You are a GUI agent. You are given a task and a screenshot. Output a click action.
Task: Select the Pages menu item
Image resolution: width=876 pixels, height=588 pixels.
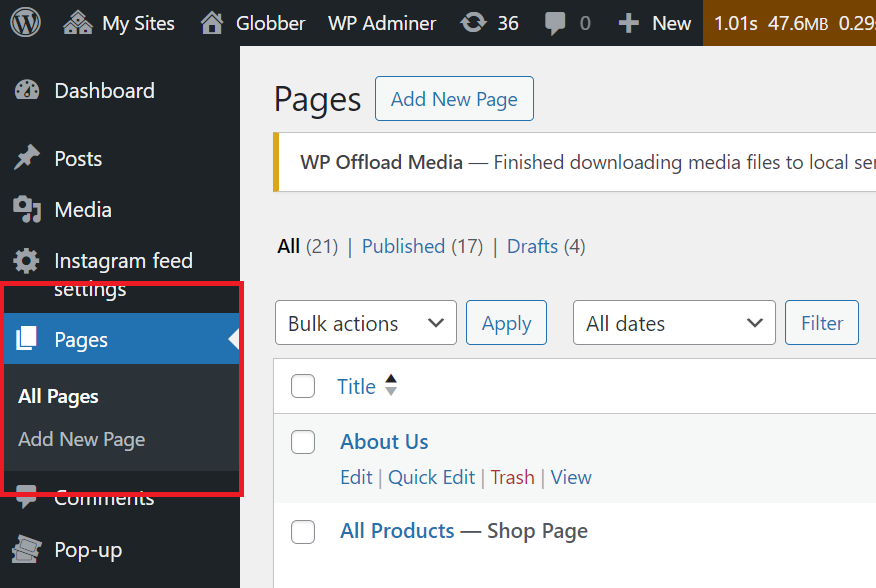click(x=81, y=339)
